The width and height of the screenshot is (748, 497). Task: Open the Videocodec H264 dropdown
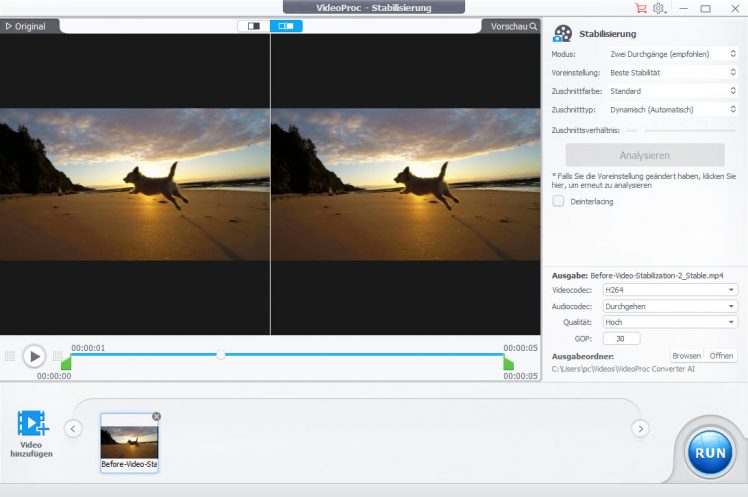pos(670,289)
